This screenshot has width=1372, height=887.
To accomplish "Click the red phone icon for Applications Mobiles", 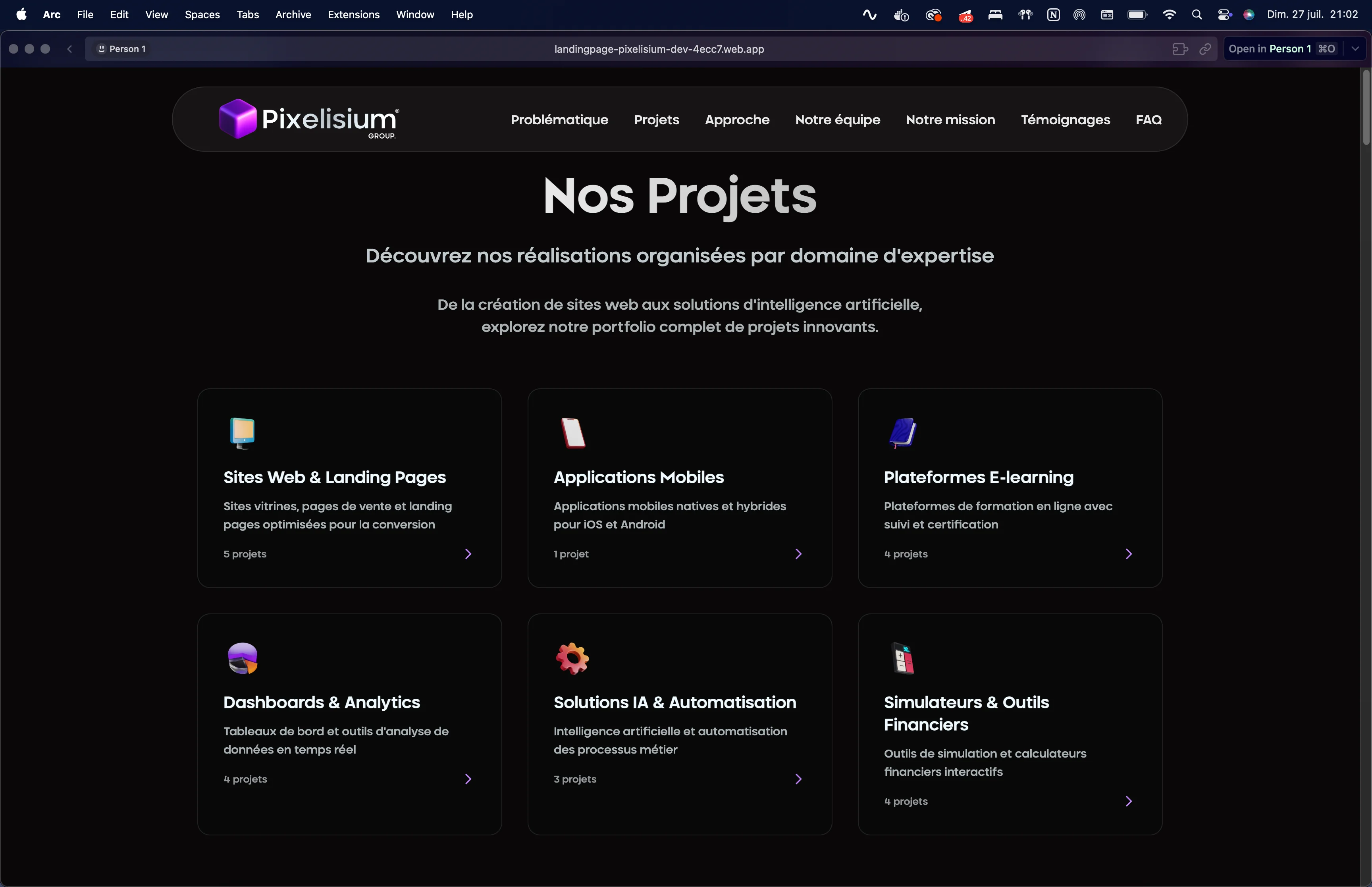I will click(573, 432).
